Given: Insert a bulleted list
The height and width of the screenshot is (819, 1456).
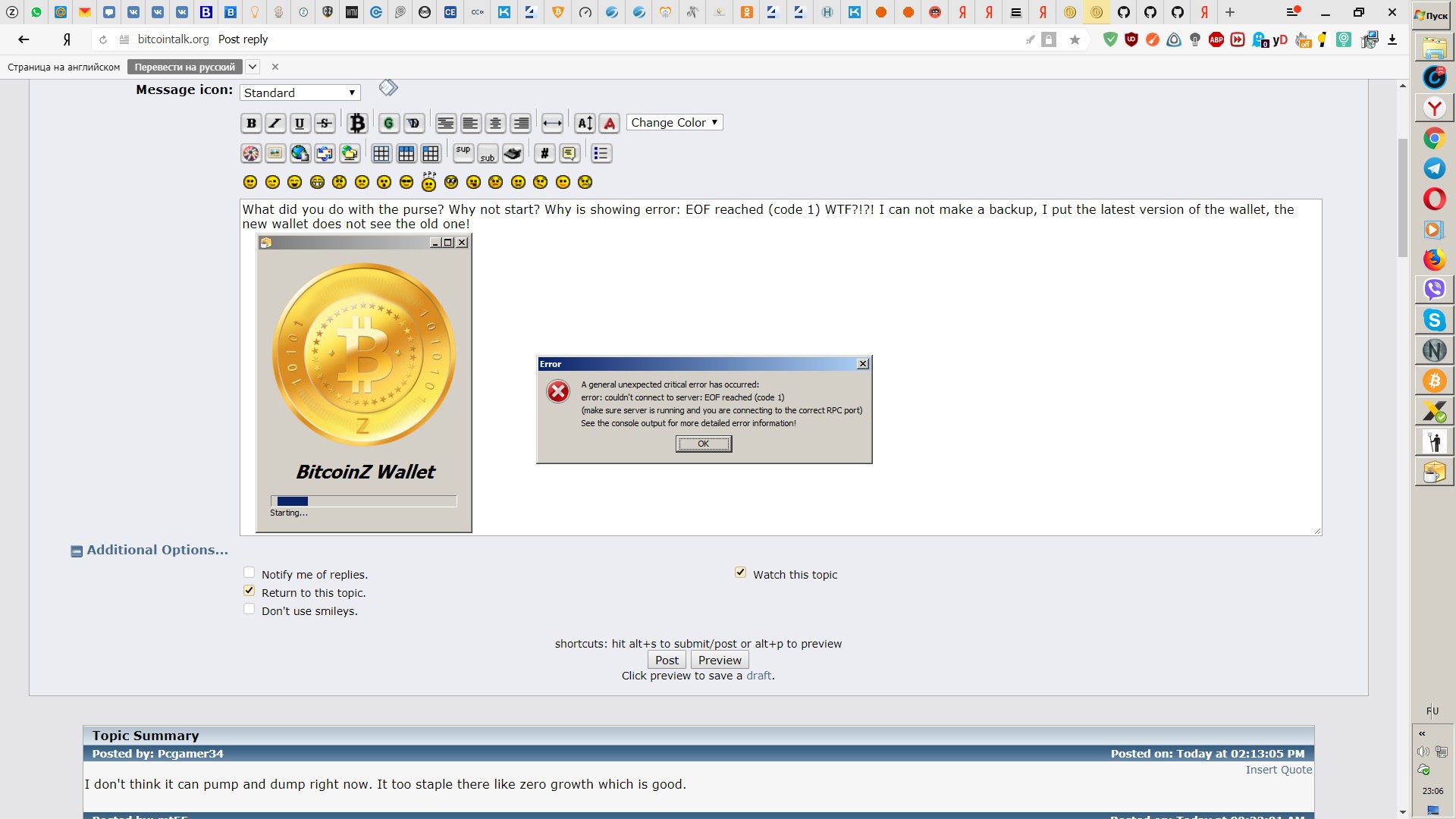Looking at the screenshot, I should pos(601,153).
